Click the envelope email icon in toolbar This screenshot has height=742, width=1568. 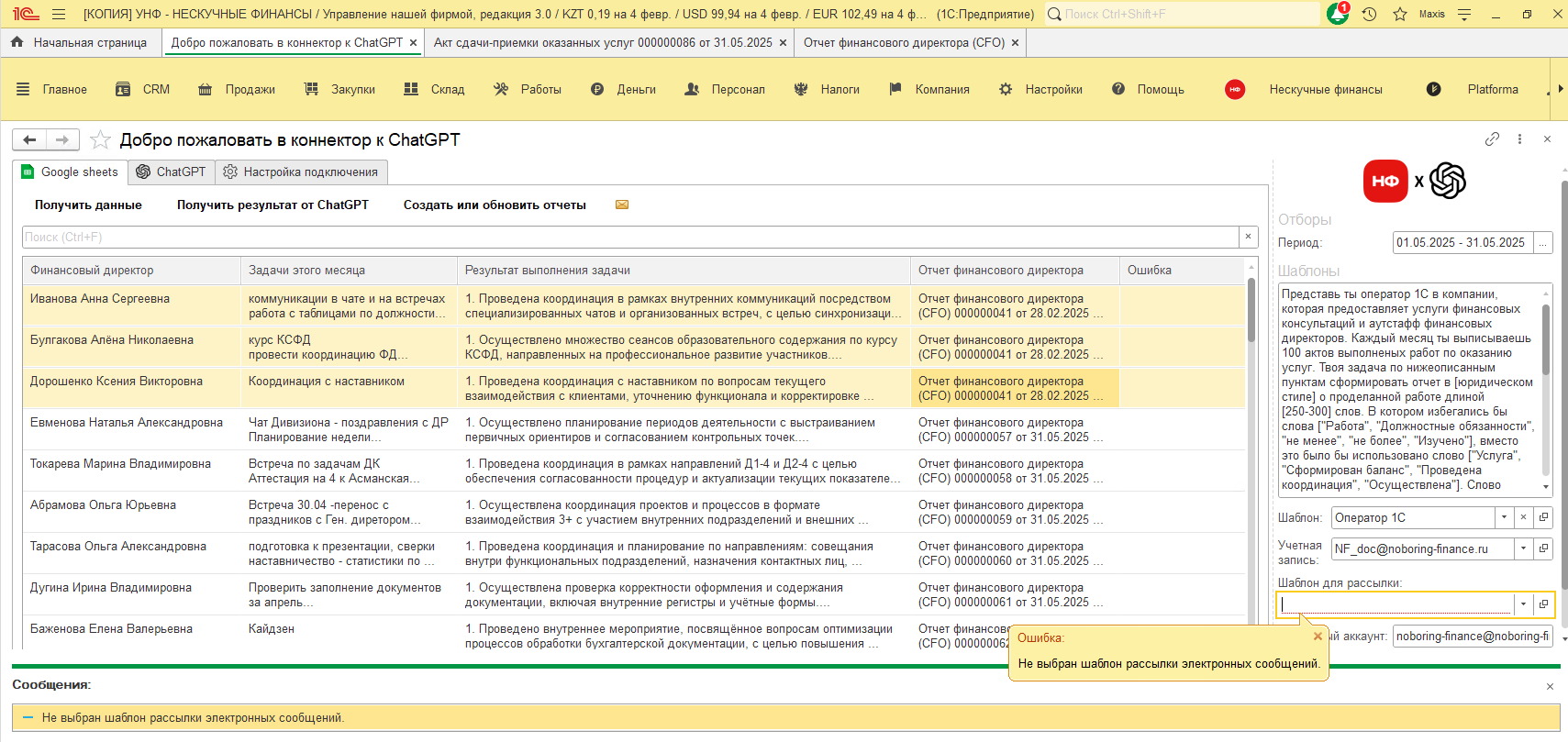tap(622, 205)
